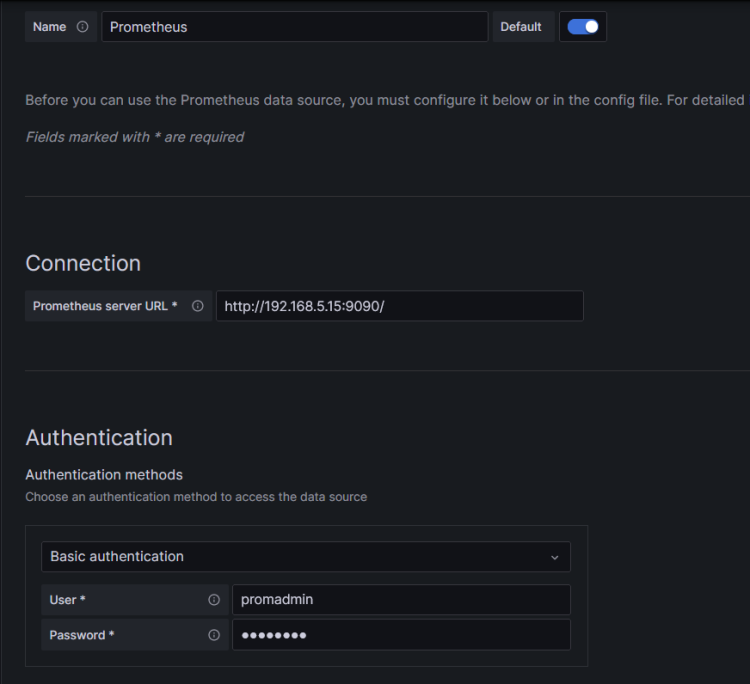750x684 pixels.
Task: Open the Basic authentication method dropdown
Action: point(306,557)
